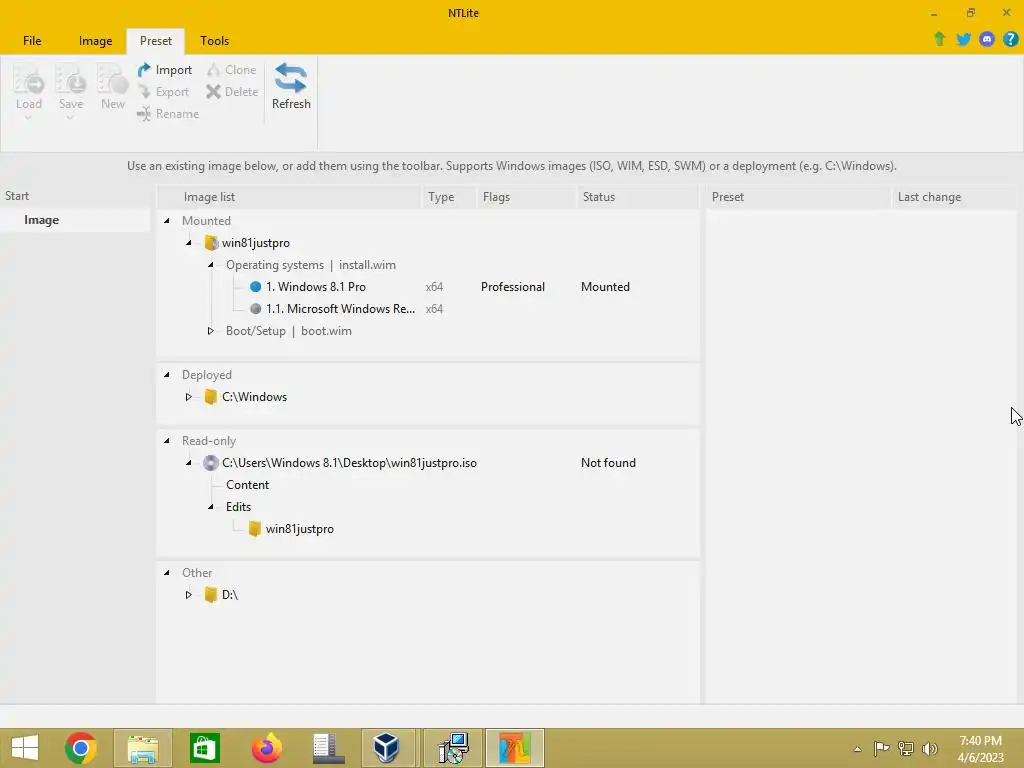The width and height of the screenshot is (1024, 768).
Task: Open the Discord link icon
Action: pos(987,39)
